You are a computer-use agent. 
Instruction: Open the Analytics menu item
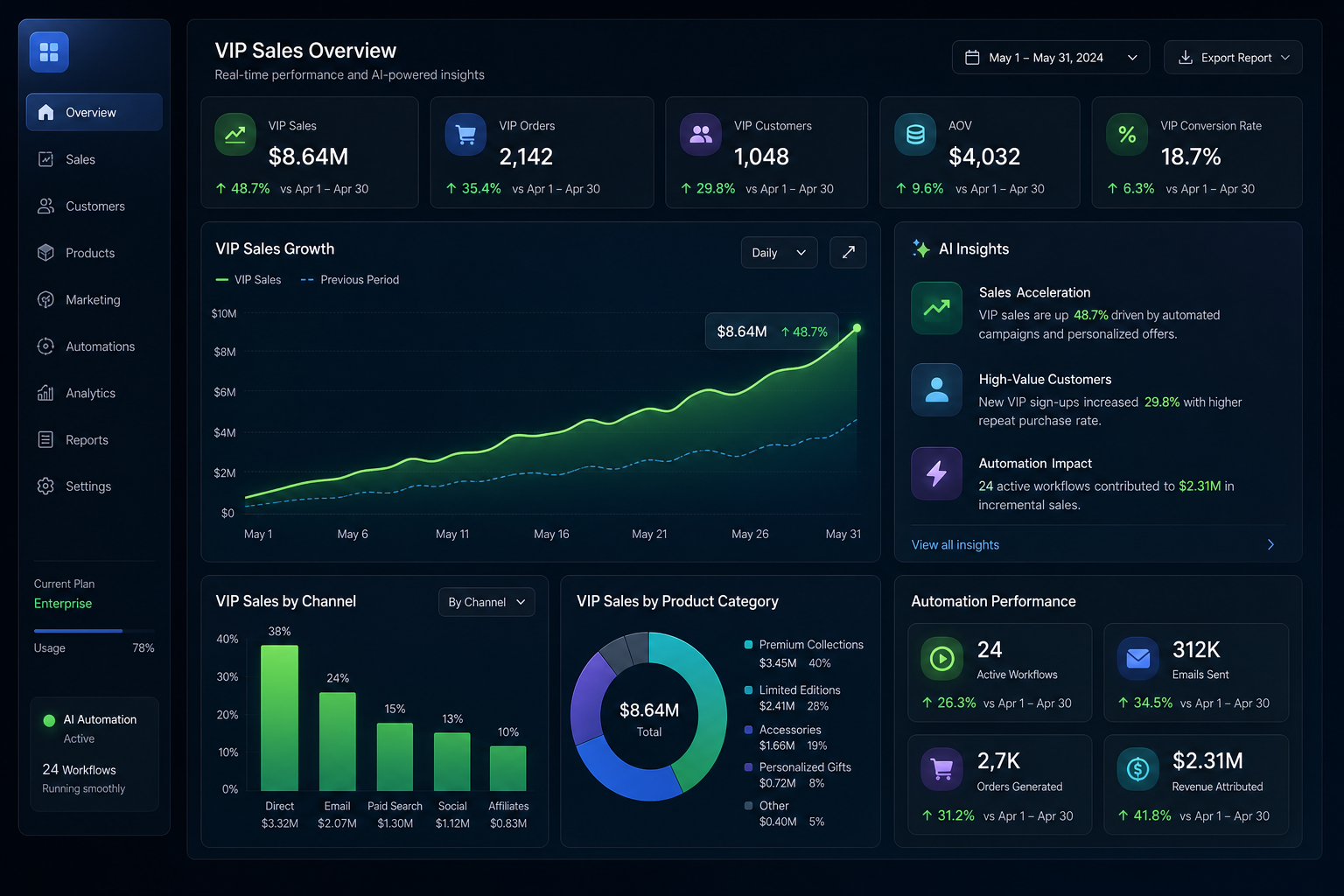94,393
